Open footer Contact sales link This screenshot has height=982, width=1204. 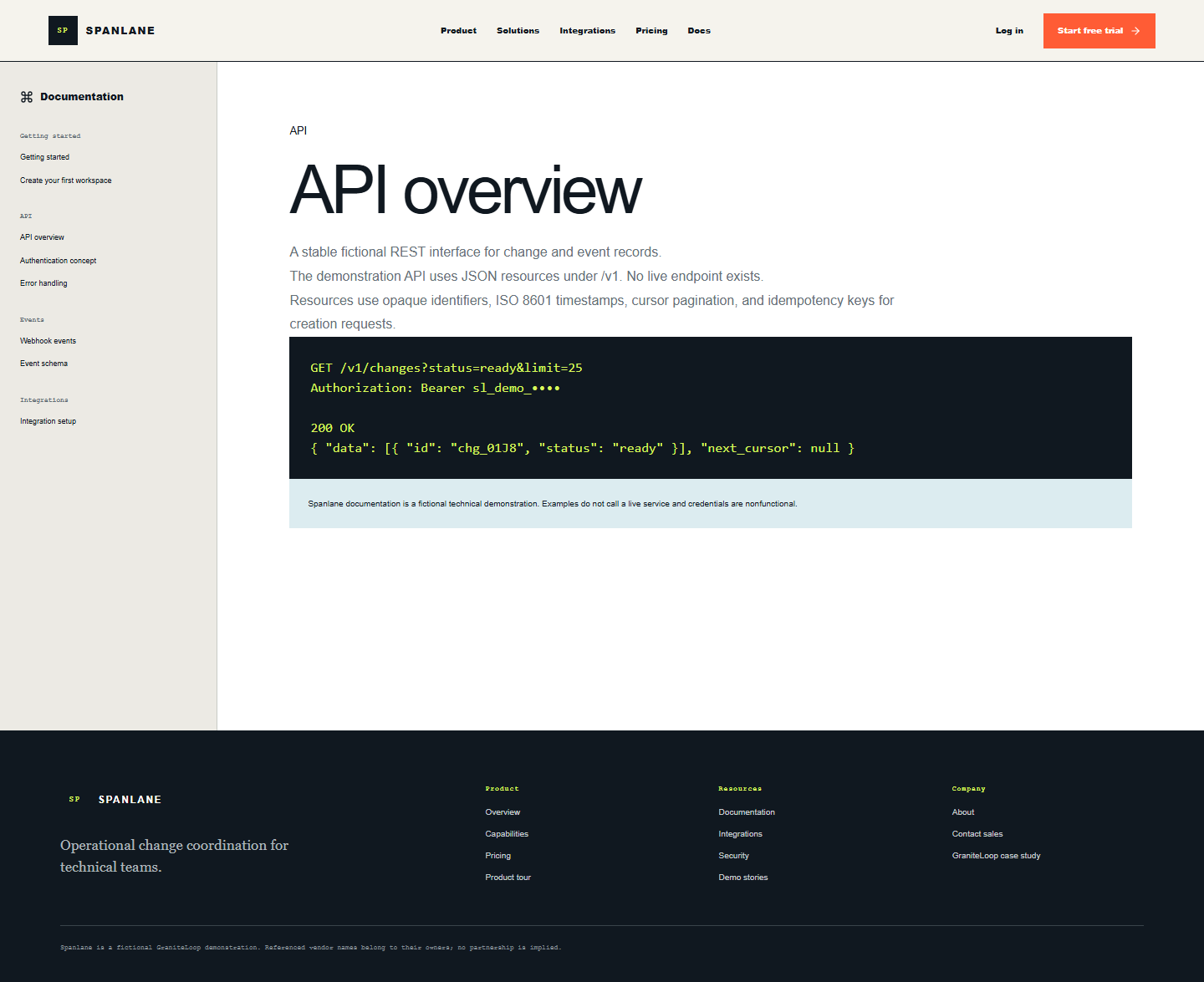tap(977, 834)
